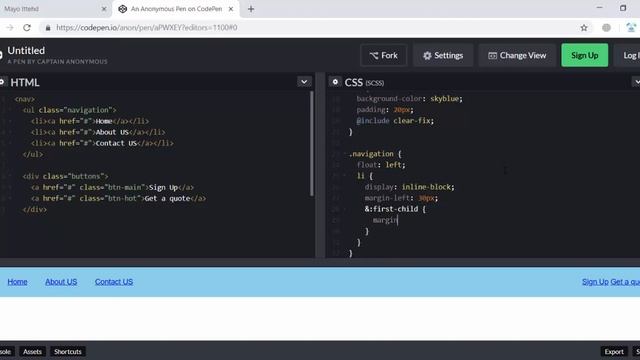The image size is (640, 360).
Task: Click the site lock icon
Action: coord(48,28)
